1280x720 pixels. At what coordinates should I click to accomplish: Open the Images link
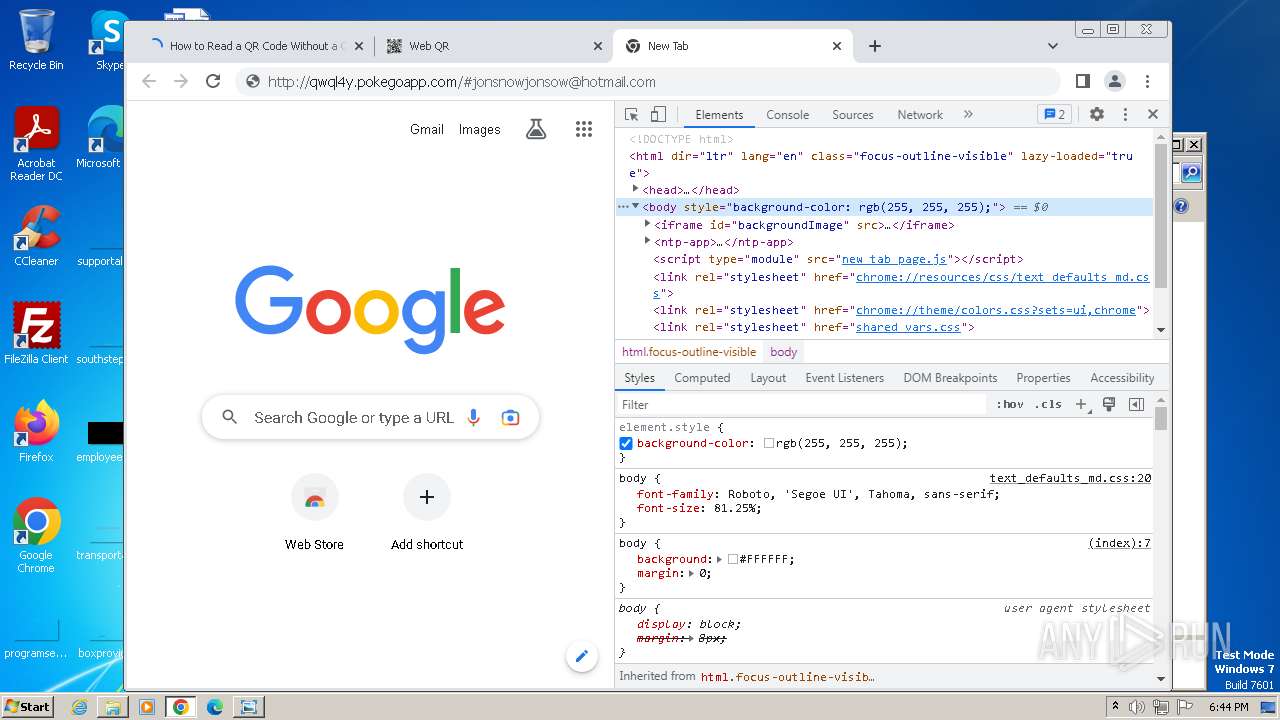click(479, 129)
